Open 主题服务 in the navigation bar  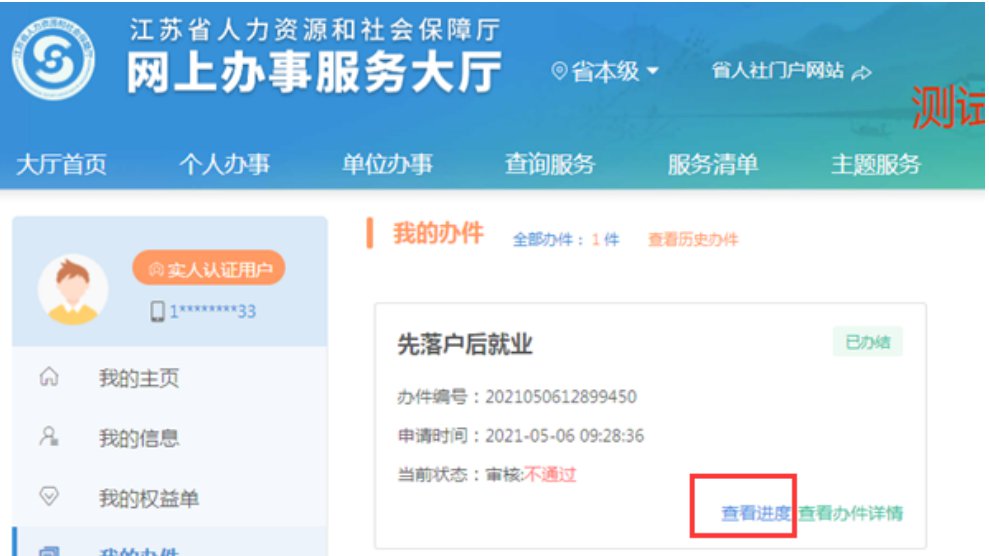pos(876,164)
